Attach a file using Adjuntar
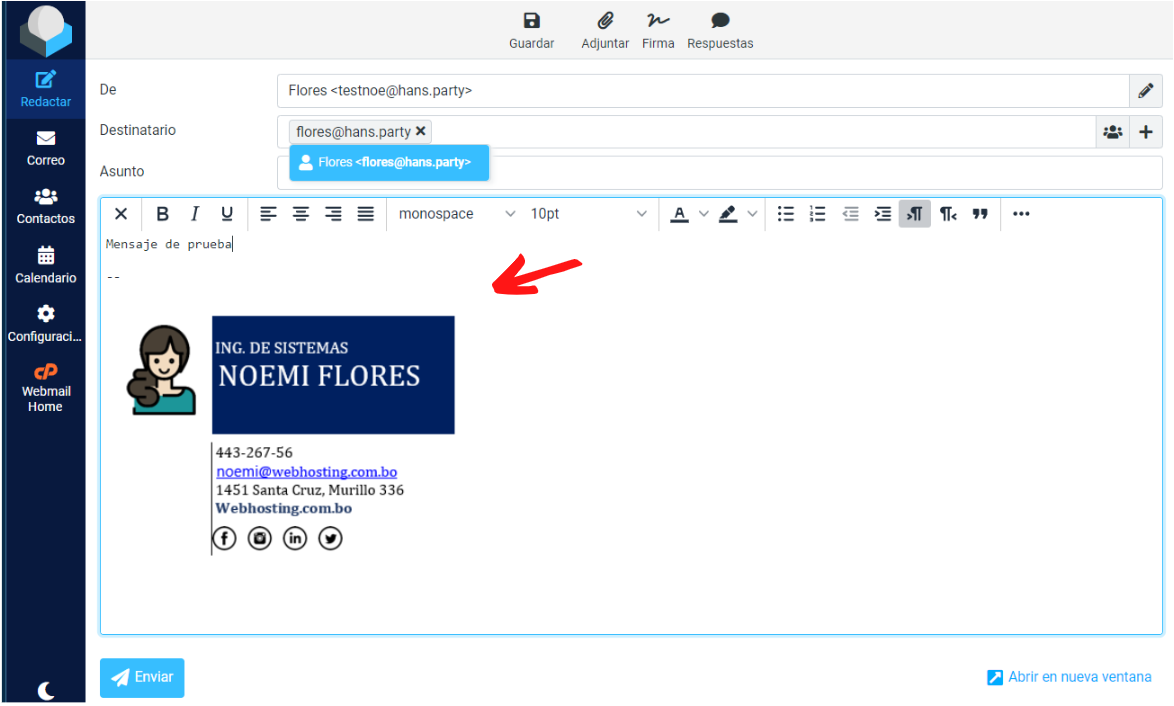Image resolution: width=1174 pixels, height=706 pixels. 605,30
